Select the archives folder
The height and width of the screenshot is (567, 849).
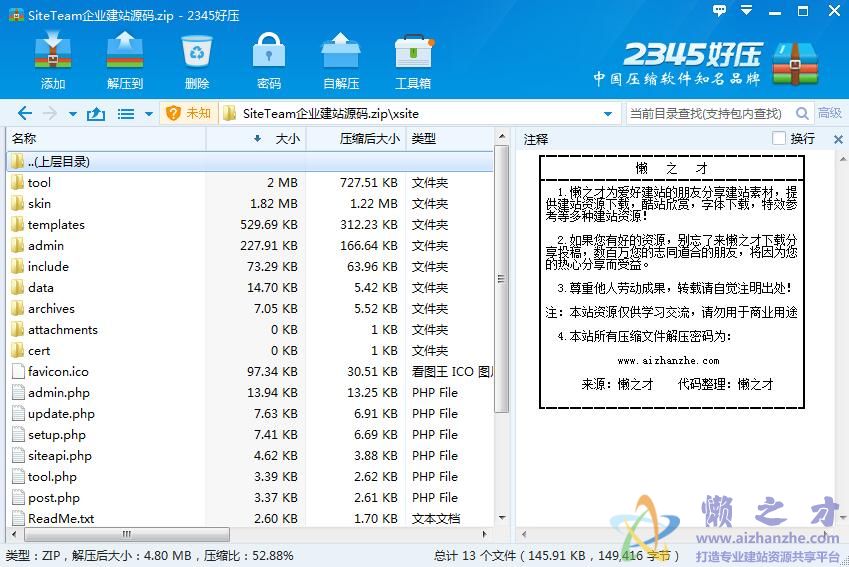click(250, 309)
